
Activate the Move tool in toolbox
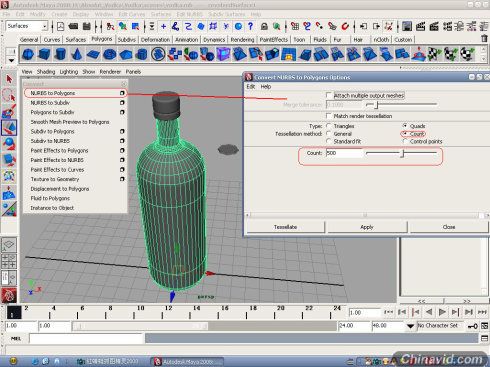[x=9, y=127]
